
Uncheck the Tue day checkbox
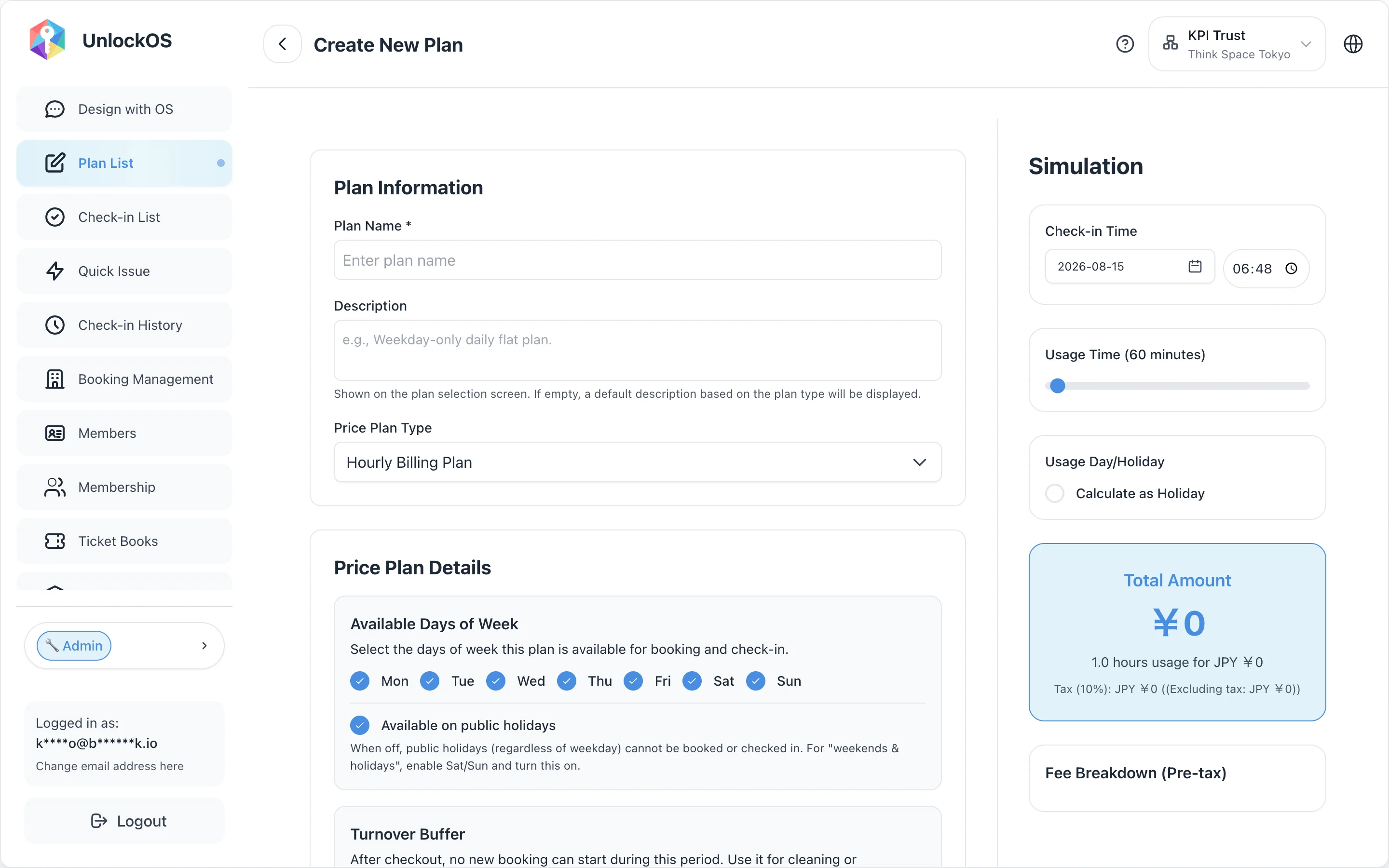[430, 681]
